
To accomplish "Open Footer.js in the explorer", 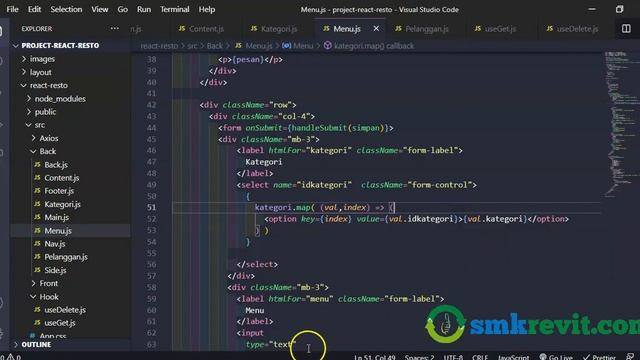I will (59, 191).
